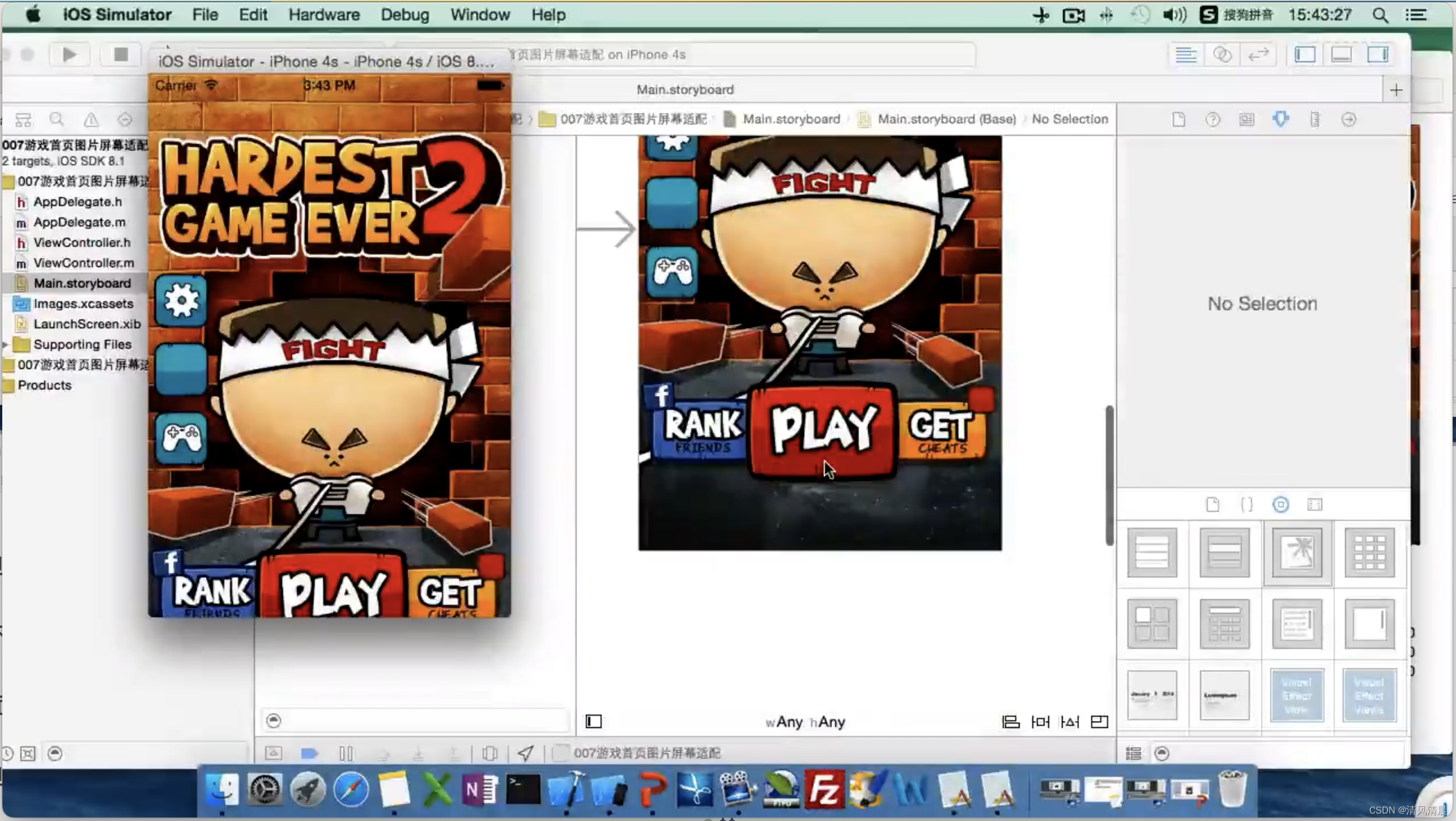Open the Attributes inspector

(1280, 119)
